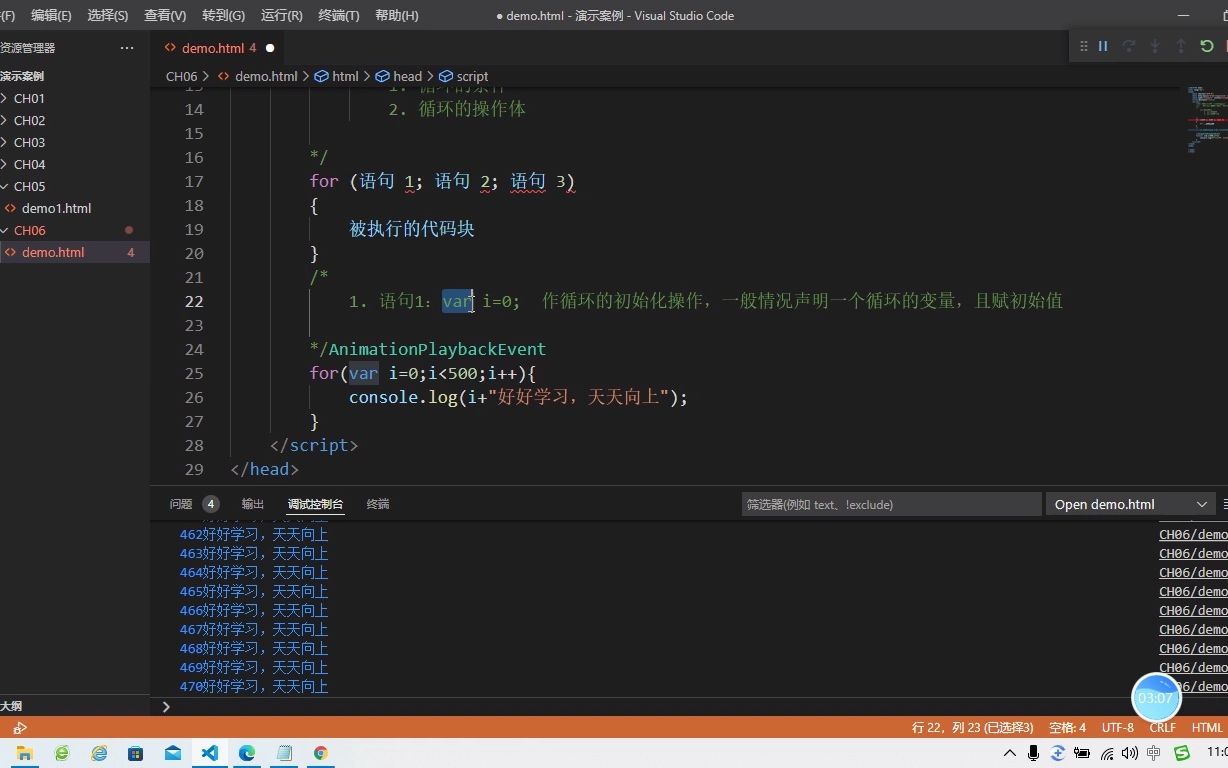Select the Step Into debug icon
The width and height of the screenshot is (1228, 768).
[x=1154, y=46]
